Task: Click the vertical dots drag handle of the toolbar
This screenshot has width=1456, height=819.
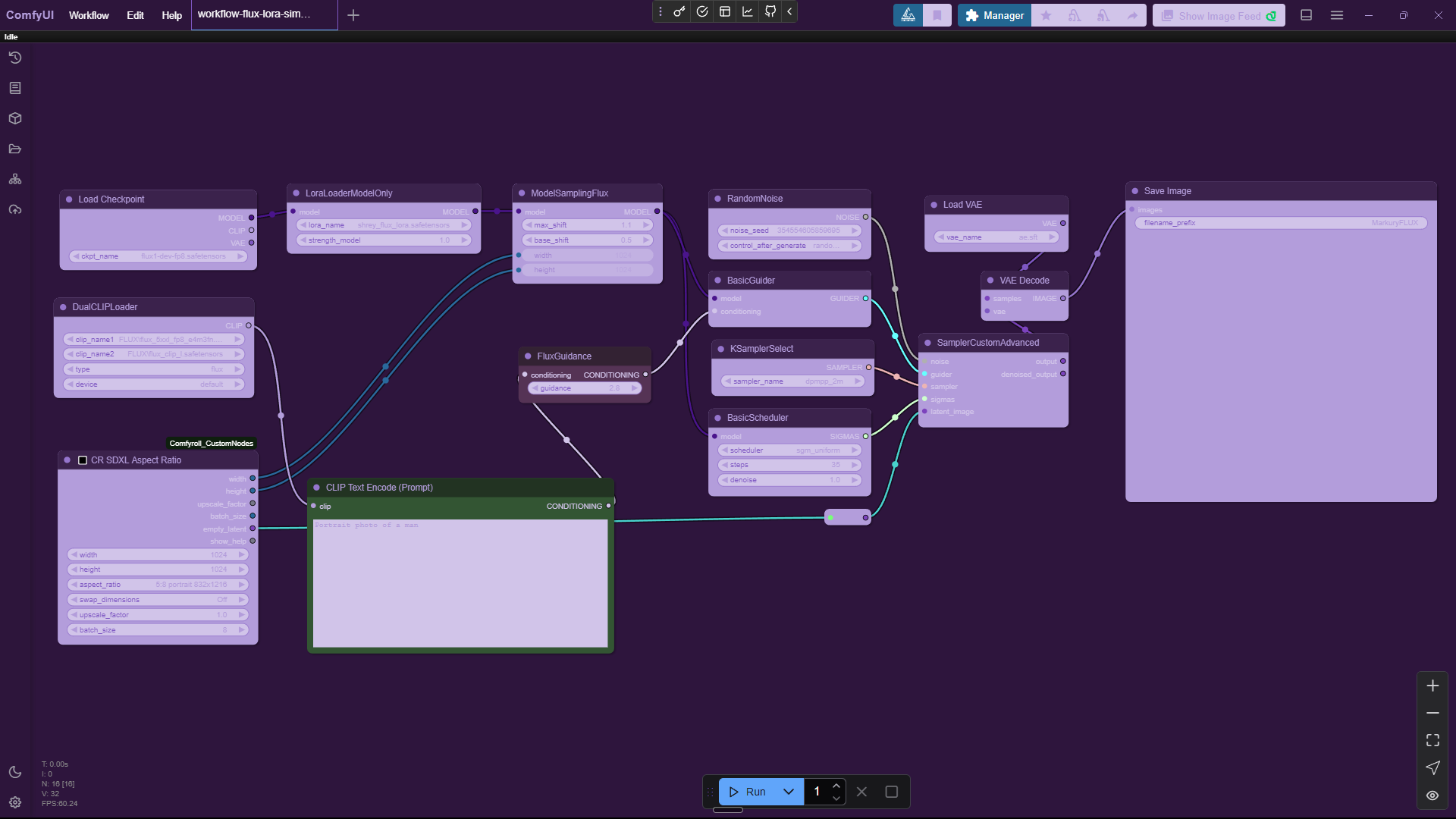Action: (x=661, y=11)
